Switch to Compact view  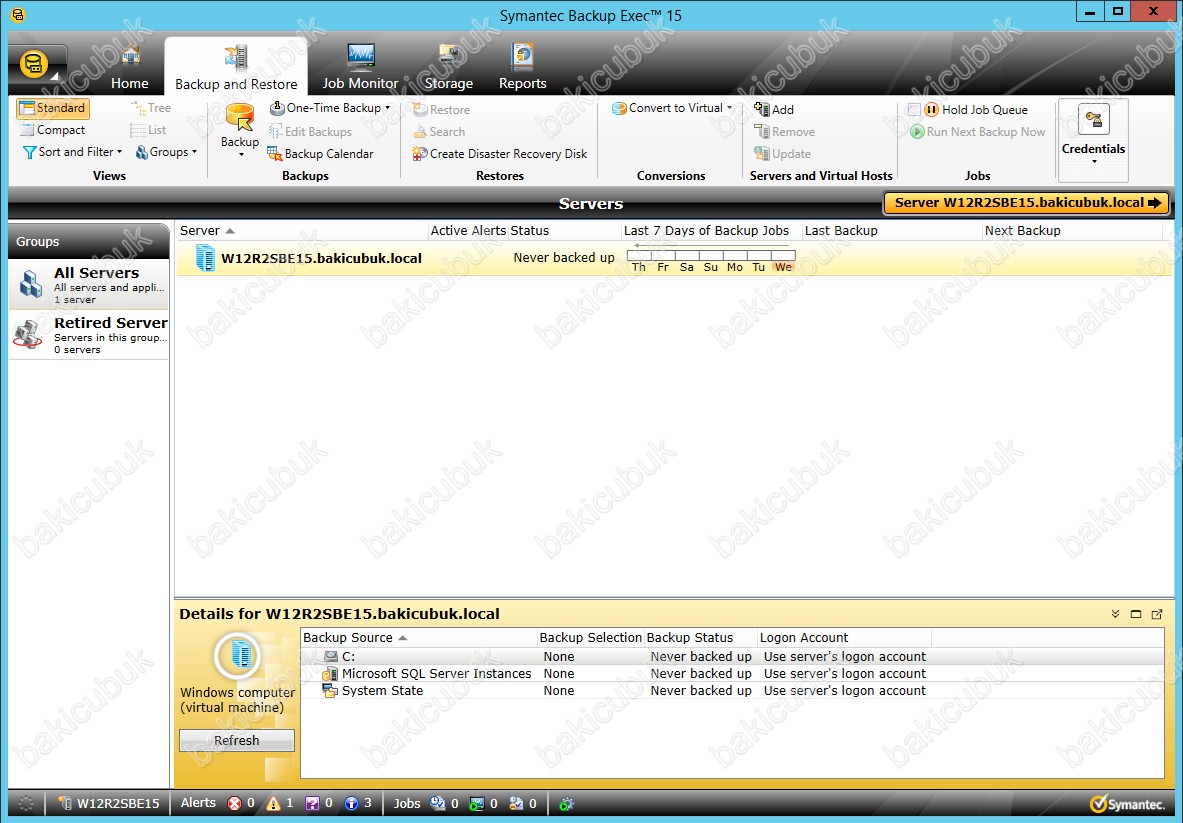click(53, 130)
